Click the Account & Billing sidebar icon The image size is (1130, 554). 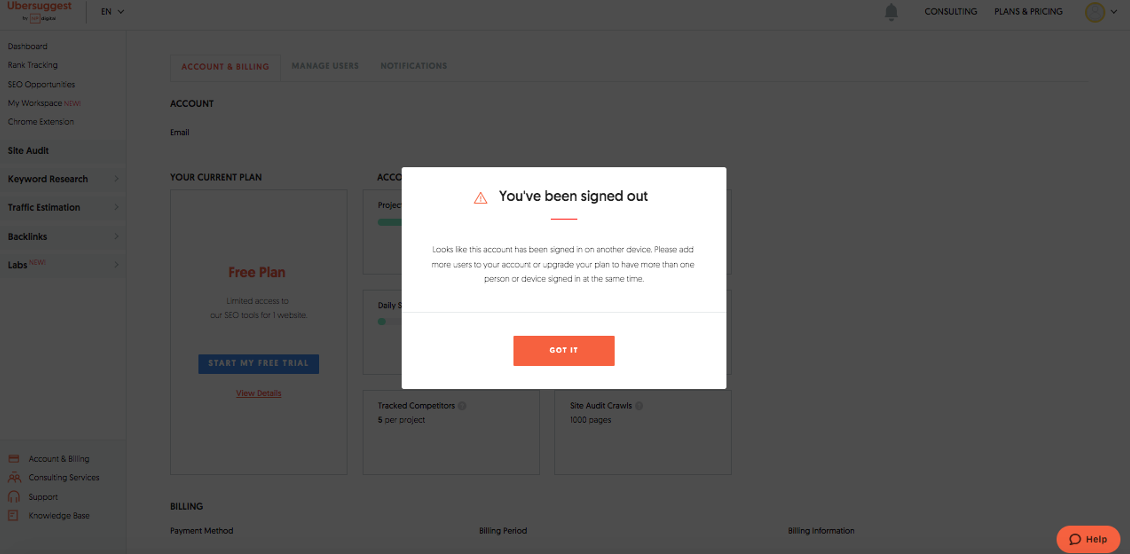pos(14,459)
